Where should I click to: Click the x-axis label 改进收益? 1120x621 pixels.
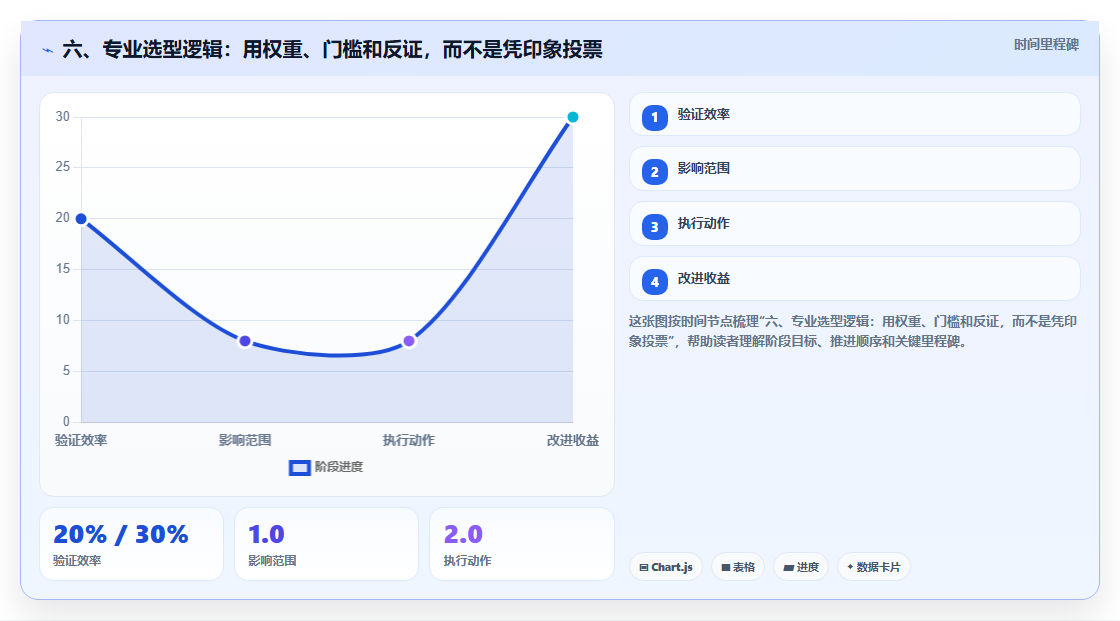[573, 440]
